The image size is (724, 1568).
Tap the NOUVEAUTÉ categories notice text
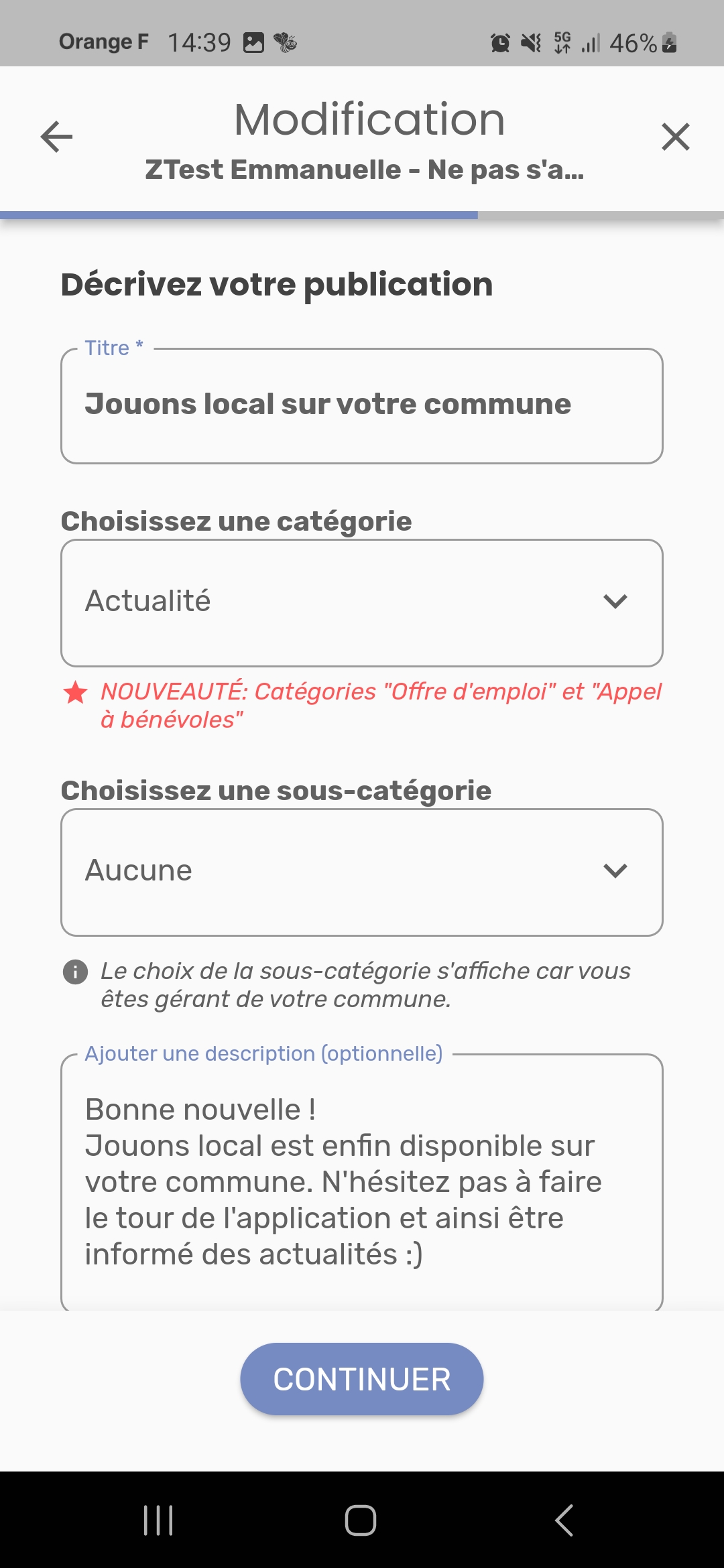380,705
